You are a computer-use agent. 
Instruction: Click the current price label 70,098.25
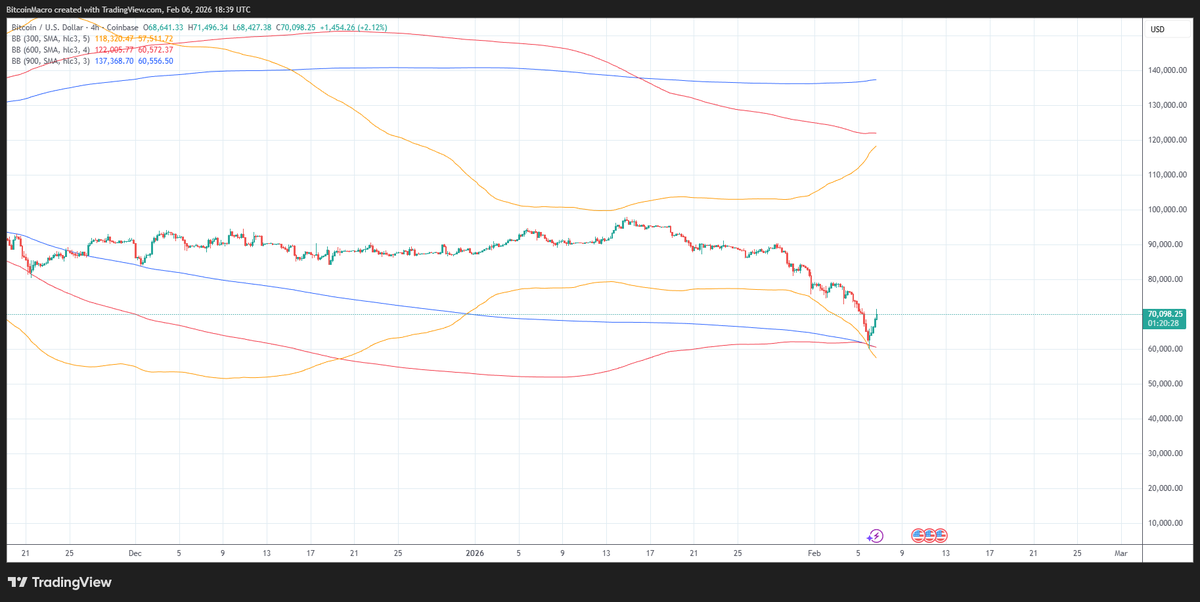tap(1166, 314)
